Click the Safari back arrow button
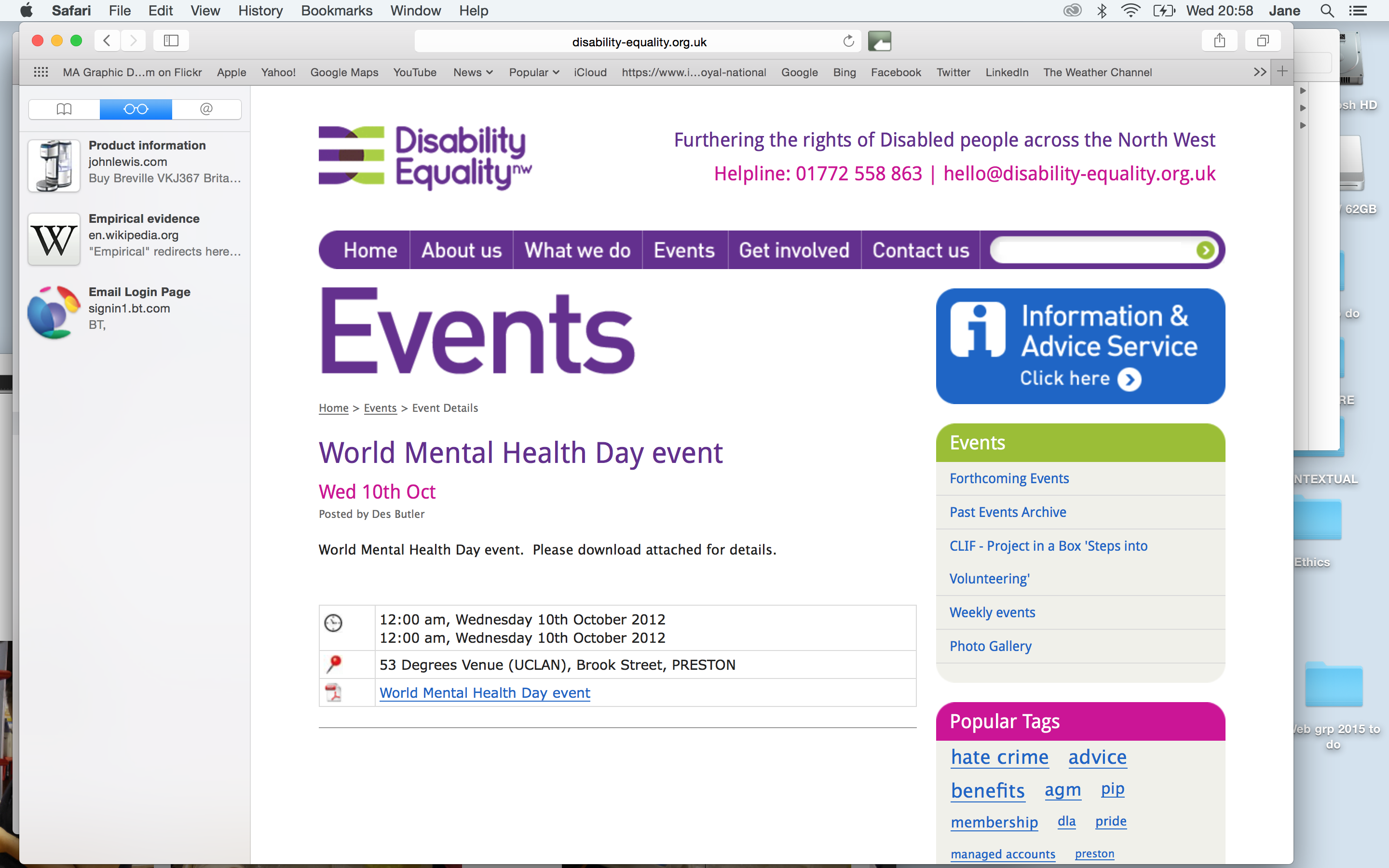 click(x=107, y=41)
